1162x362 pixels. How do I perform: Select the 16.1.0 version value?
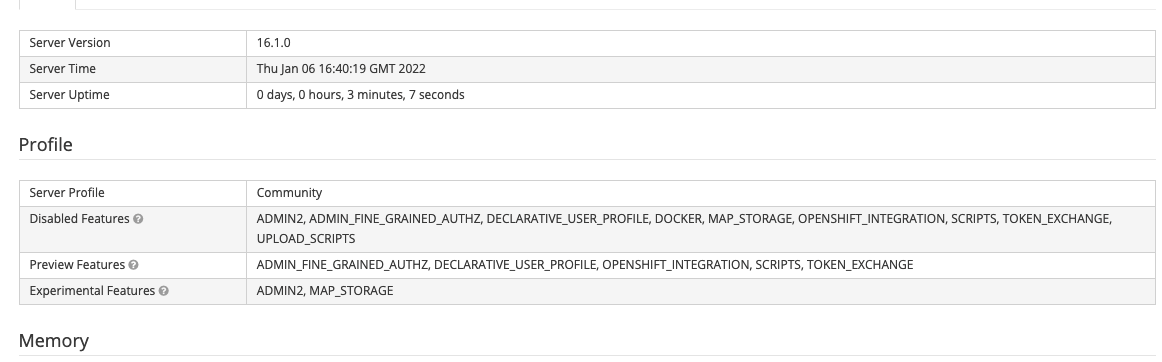[x=273, y=43]
